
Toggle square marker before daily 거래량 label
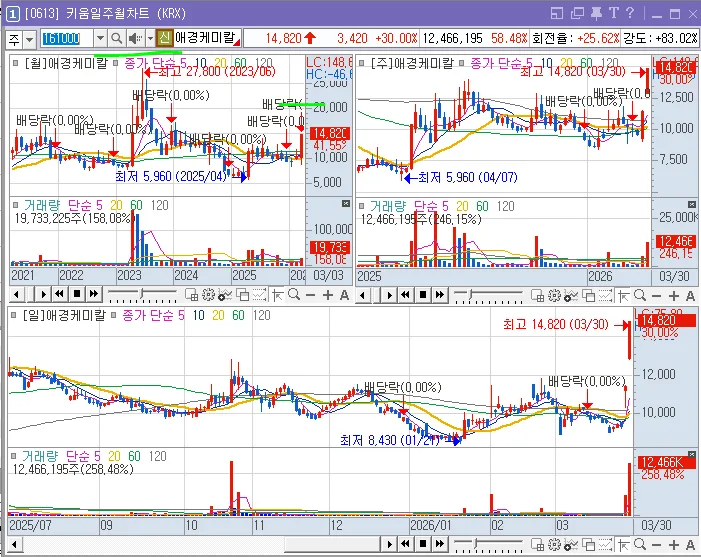point(13,456)
